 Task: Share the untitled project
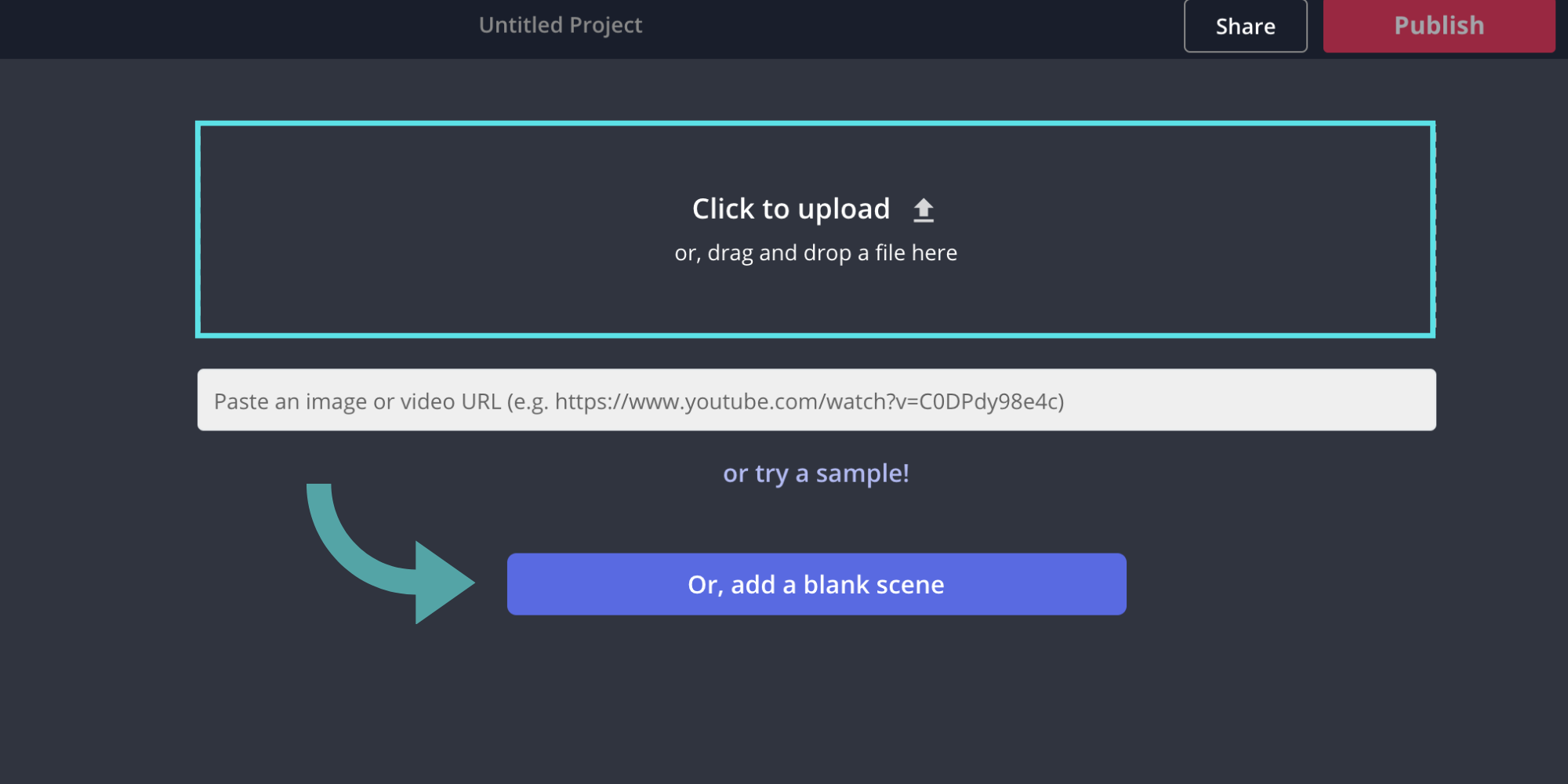tap(1245, 27)
